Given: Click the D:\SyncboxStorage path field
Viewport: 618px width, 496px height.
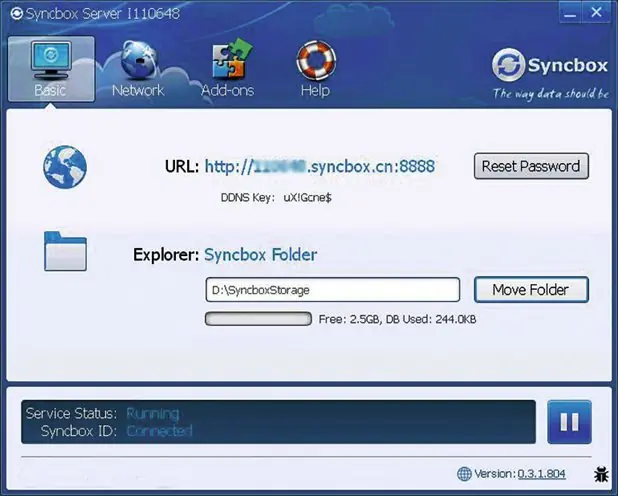Looking at the screenshot, I should pyautogui.click(x=333, y=290).
